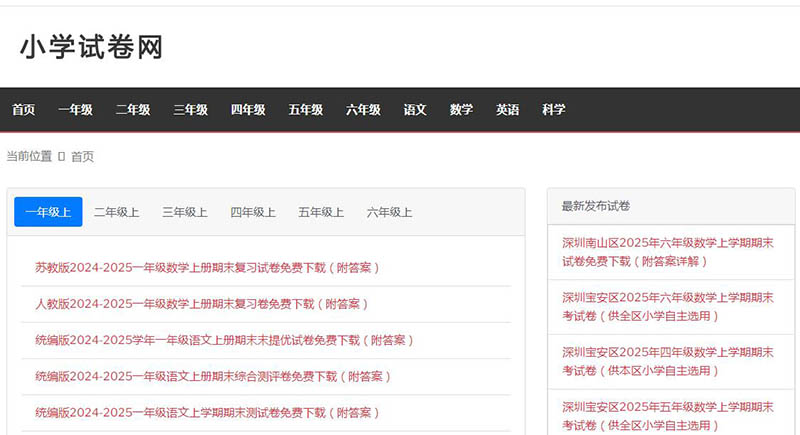800x435 pixels.
Task: Open the 语文 subject menu item
Action: pyautogui.click(x=415, y=110)
